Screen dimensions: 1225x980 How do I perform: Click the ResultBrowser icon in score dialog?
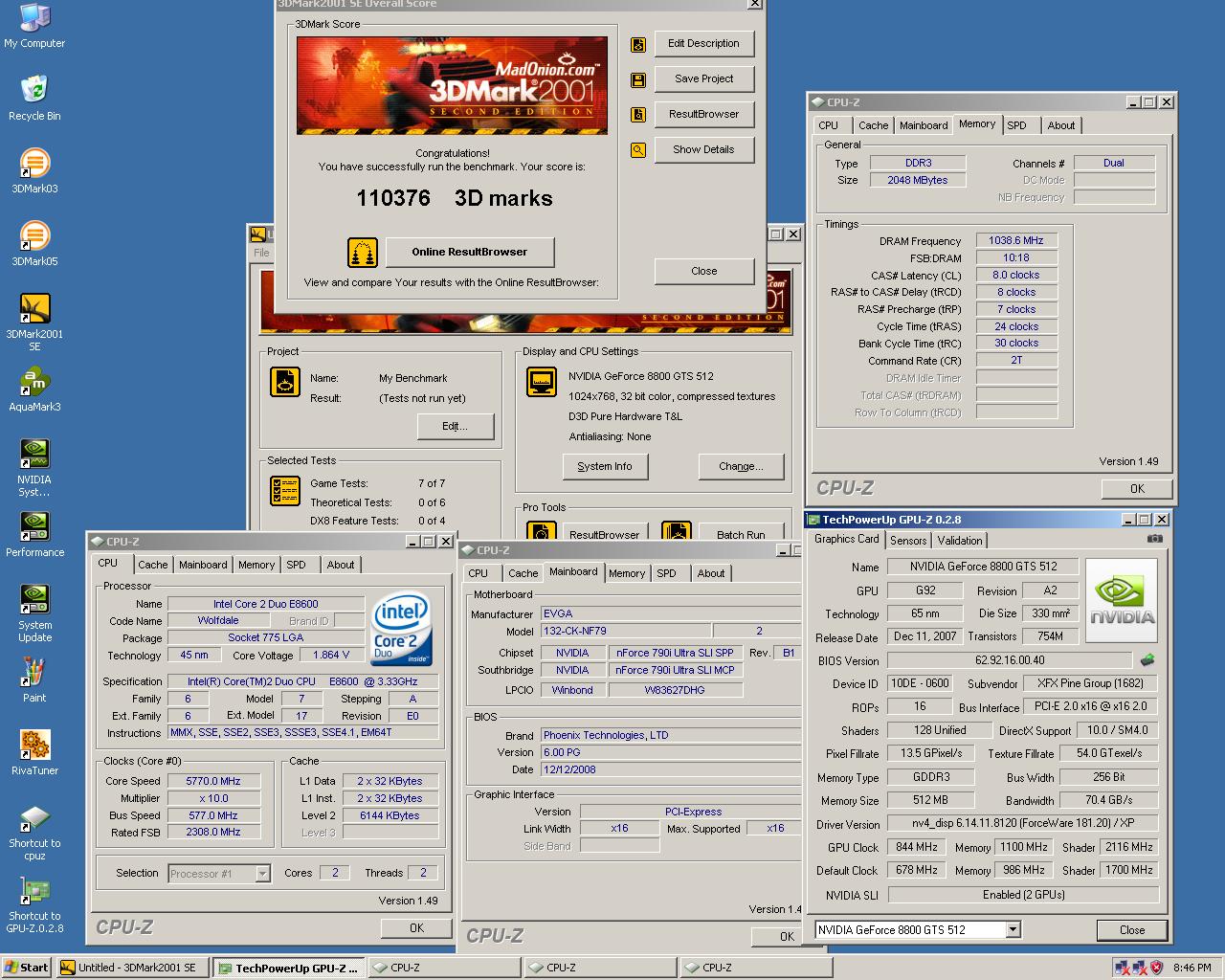638,115
